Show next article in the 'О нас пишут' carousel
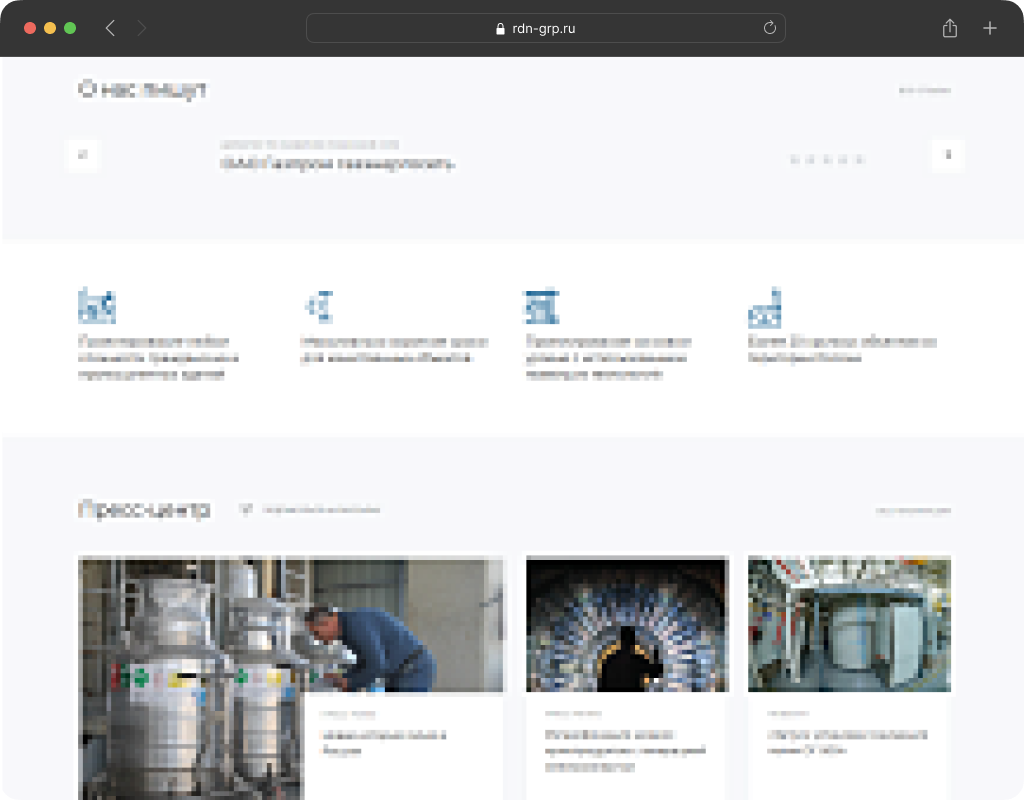Image resolution: width=1024 pixels, height=800 pixels. click(947, 155)
